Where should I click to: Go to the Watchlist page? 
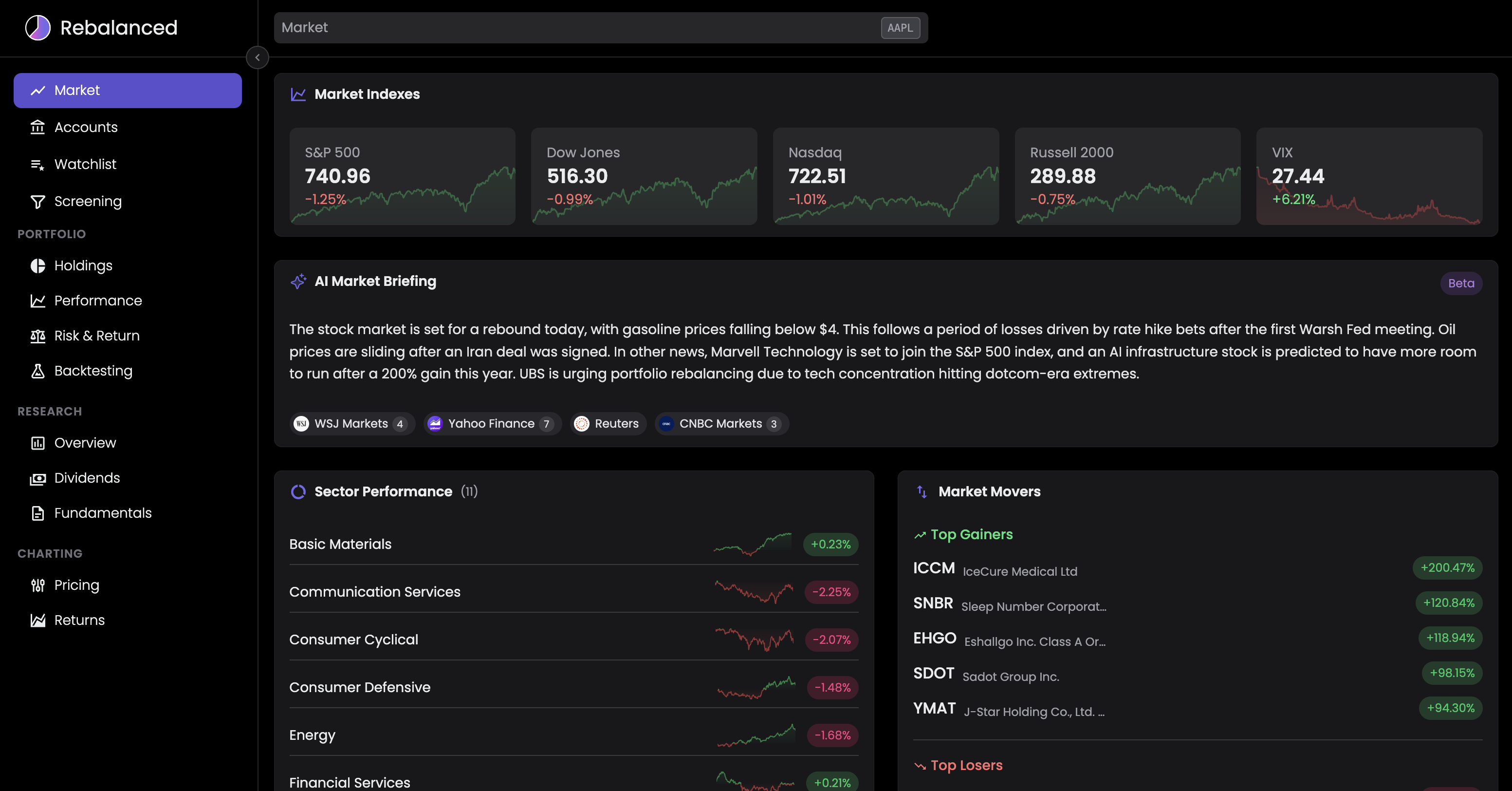(x=128, y=165)
